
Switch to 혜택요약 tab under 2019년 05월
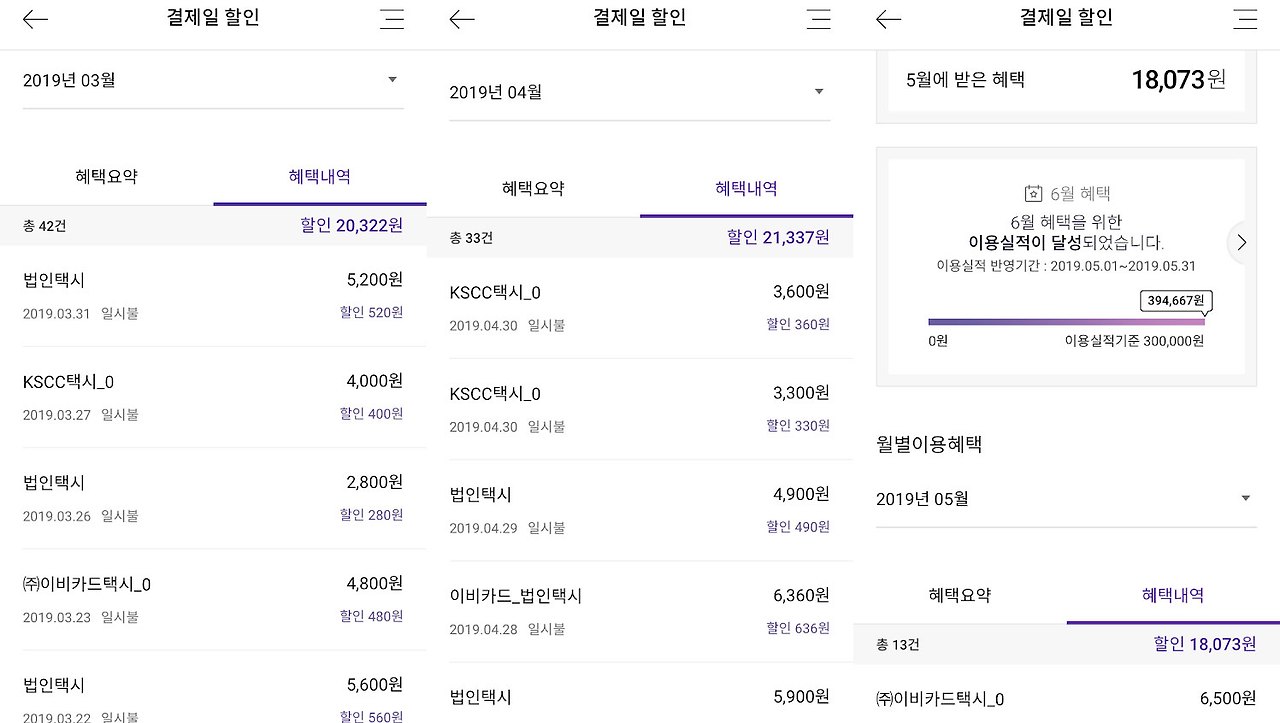(960, 595)
